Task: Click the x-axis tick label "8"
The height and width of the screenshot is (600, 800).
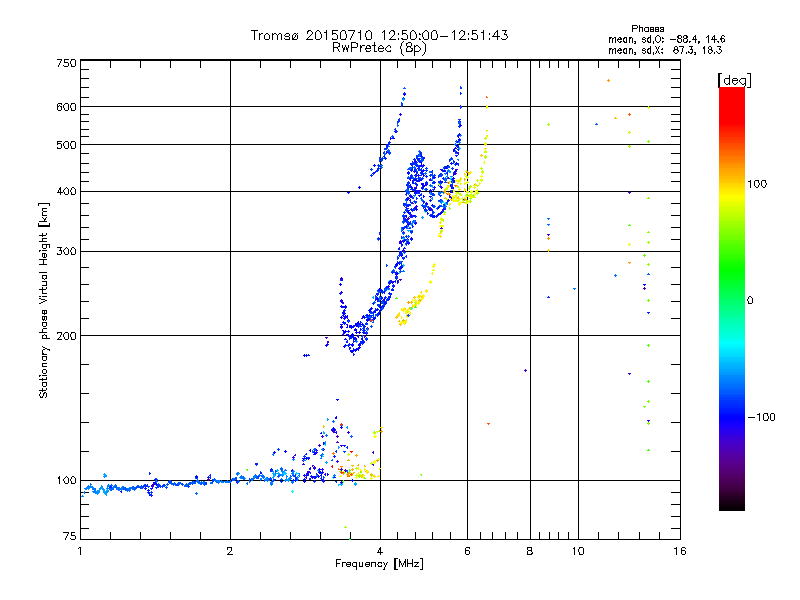Action: coord(530,551)
